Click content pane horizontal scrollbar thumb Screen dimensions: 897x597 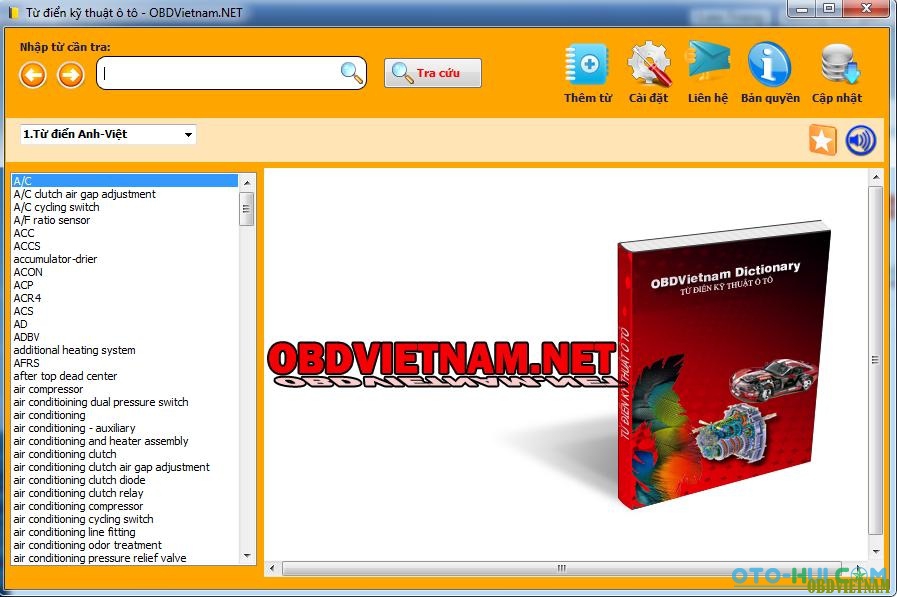click(x=561, y=568)
